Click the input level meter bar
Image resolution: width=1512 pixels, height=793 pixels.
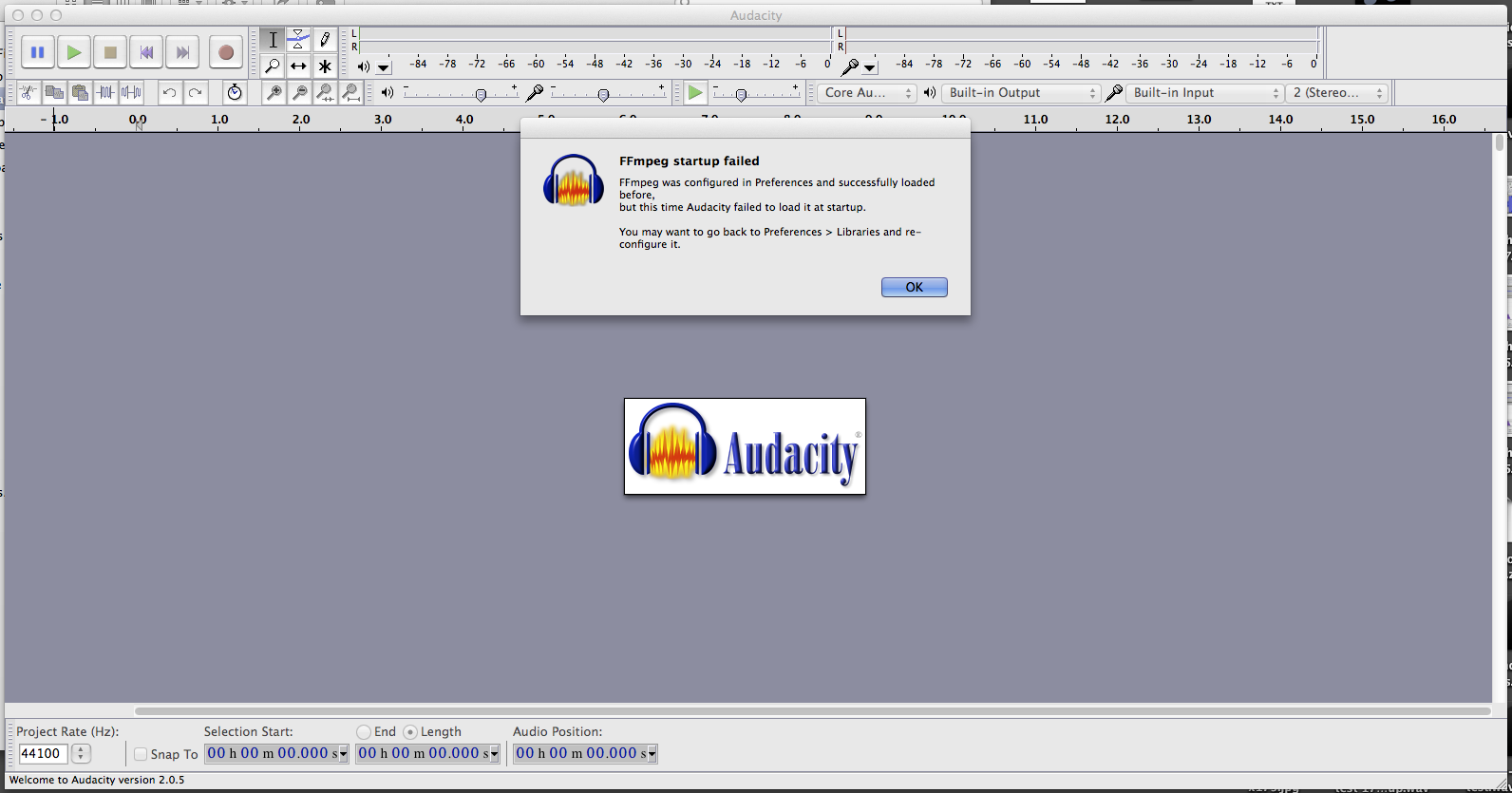(1082, 40)
